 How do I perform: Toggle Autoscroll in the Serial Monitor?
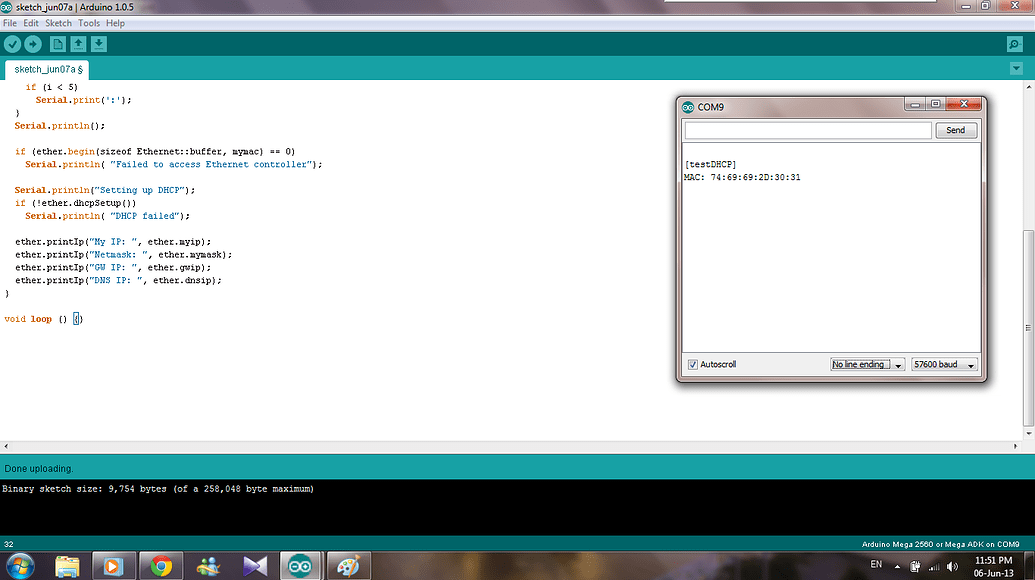point(693,364)
